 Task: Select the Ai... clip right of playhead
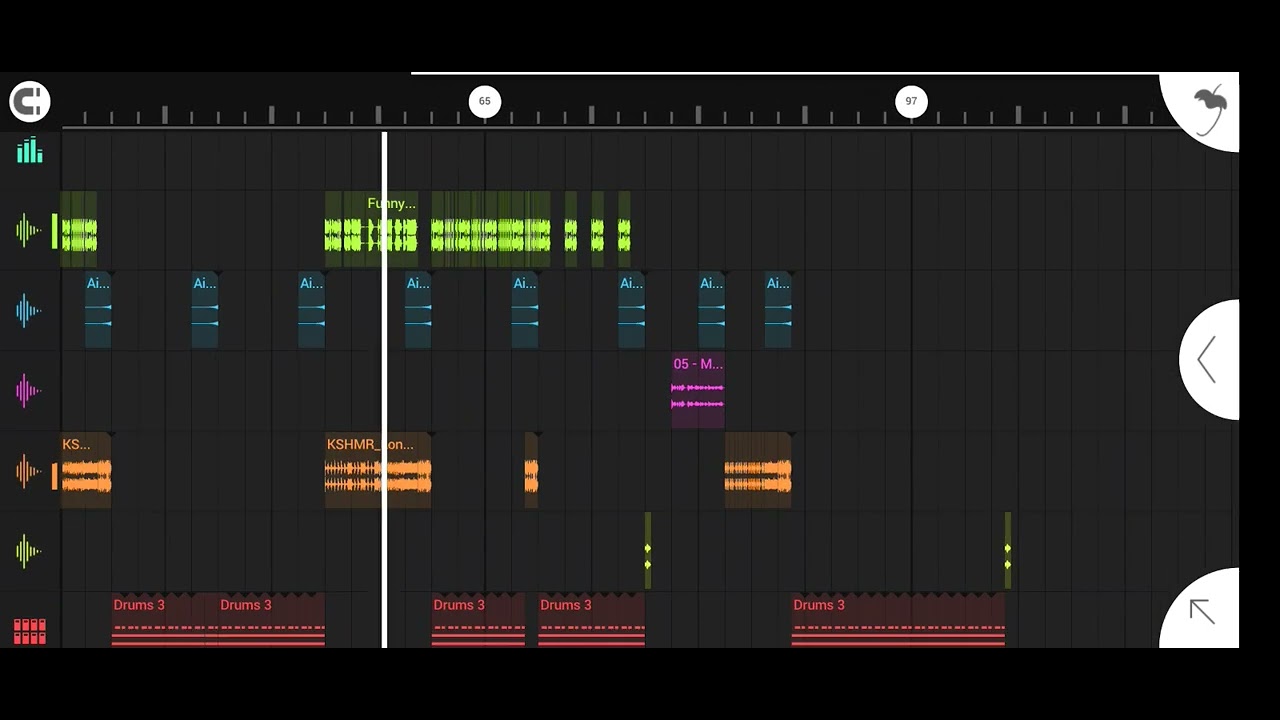coord(418,310)
